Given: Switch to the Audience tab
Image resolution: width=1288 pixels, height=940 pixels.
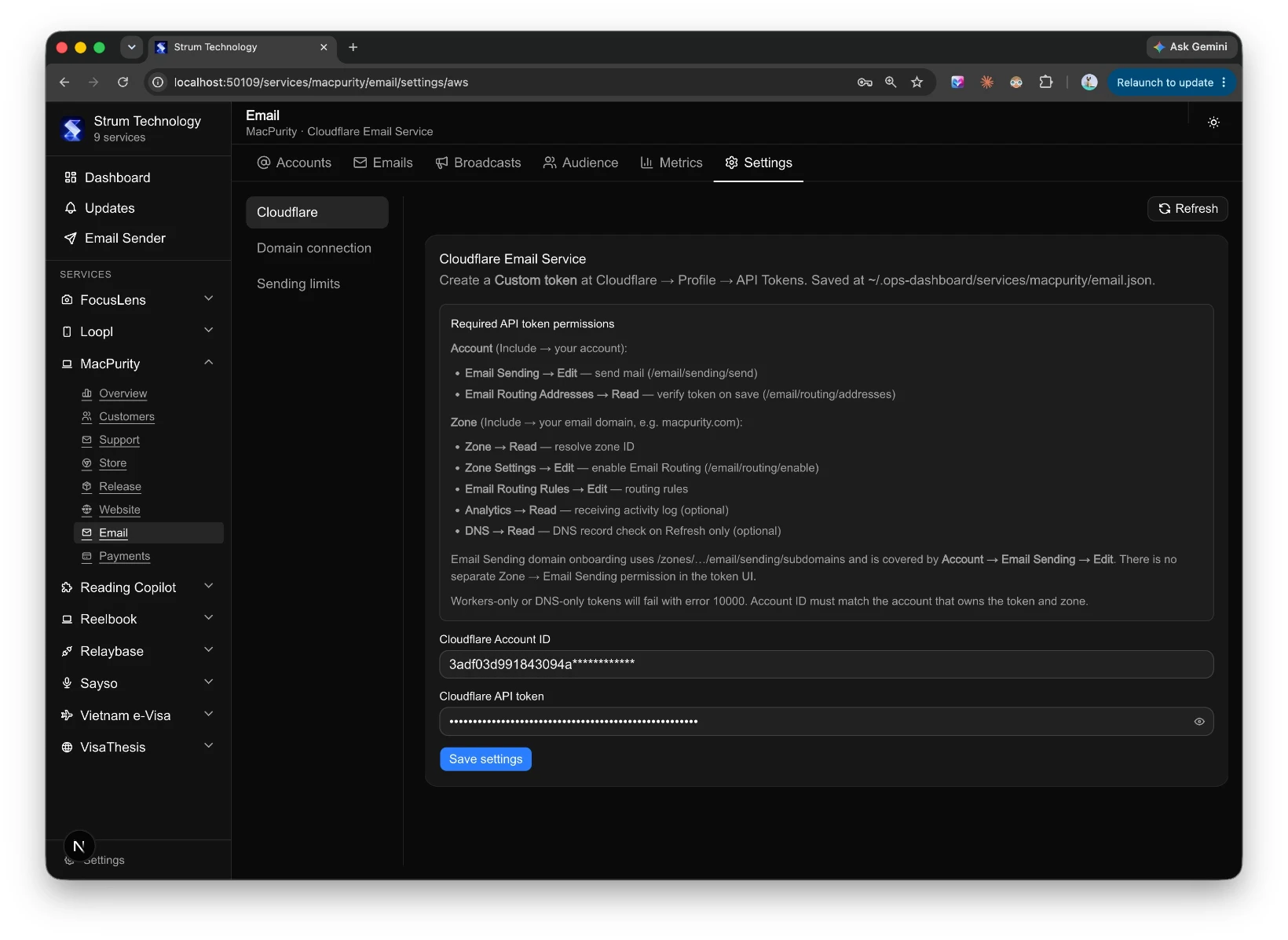Looking at the screenshot, I should (x=581, y=163).
